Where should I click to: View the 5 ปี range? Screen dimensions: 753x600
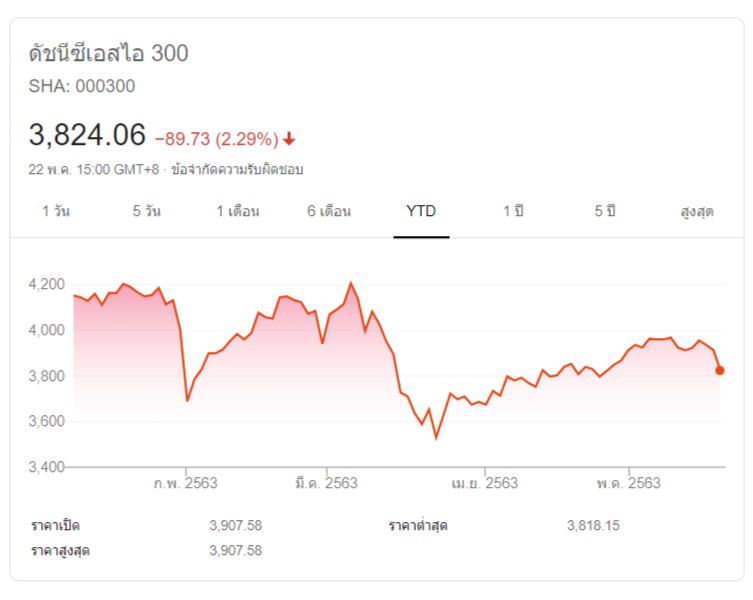point(604,211)
